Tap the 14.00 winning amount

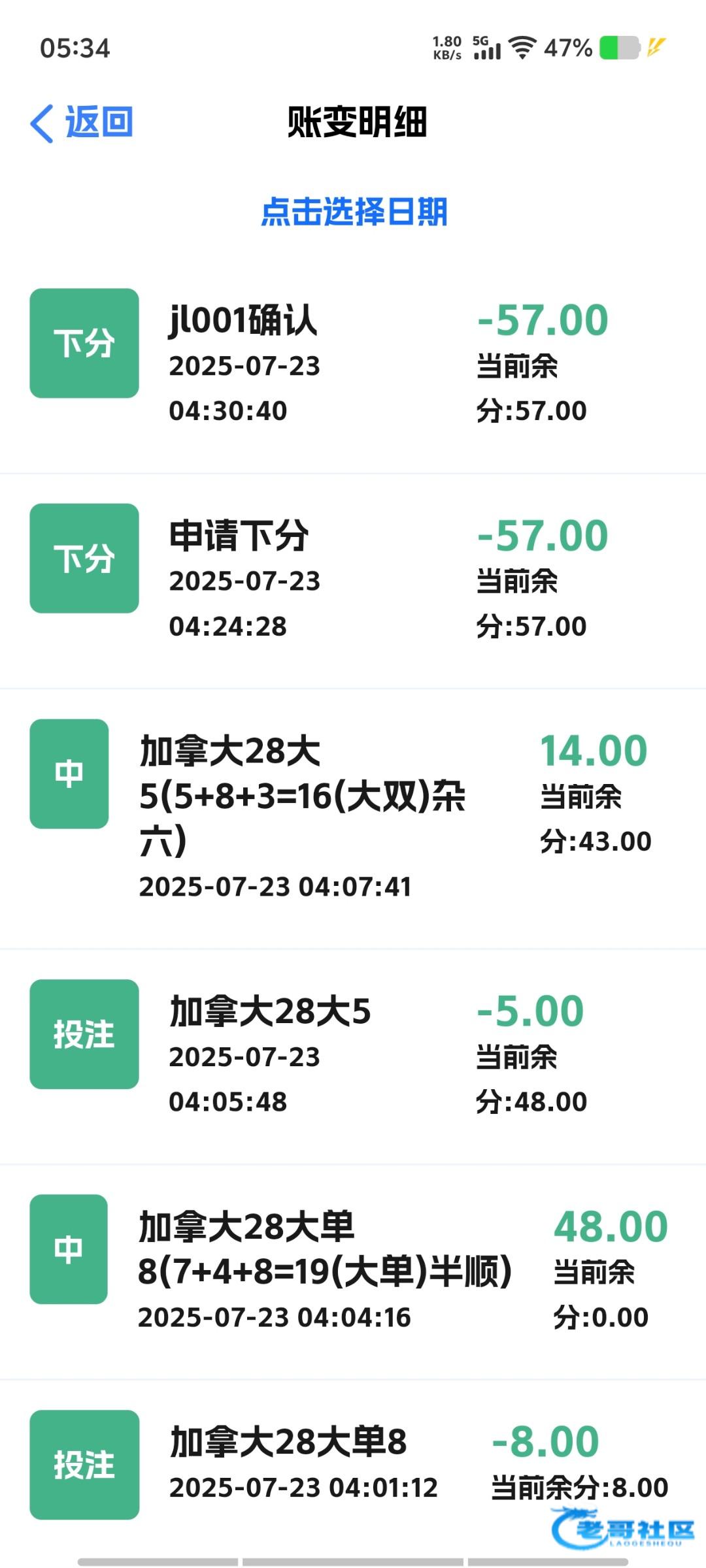point(594,751)
